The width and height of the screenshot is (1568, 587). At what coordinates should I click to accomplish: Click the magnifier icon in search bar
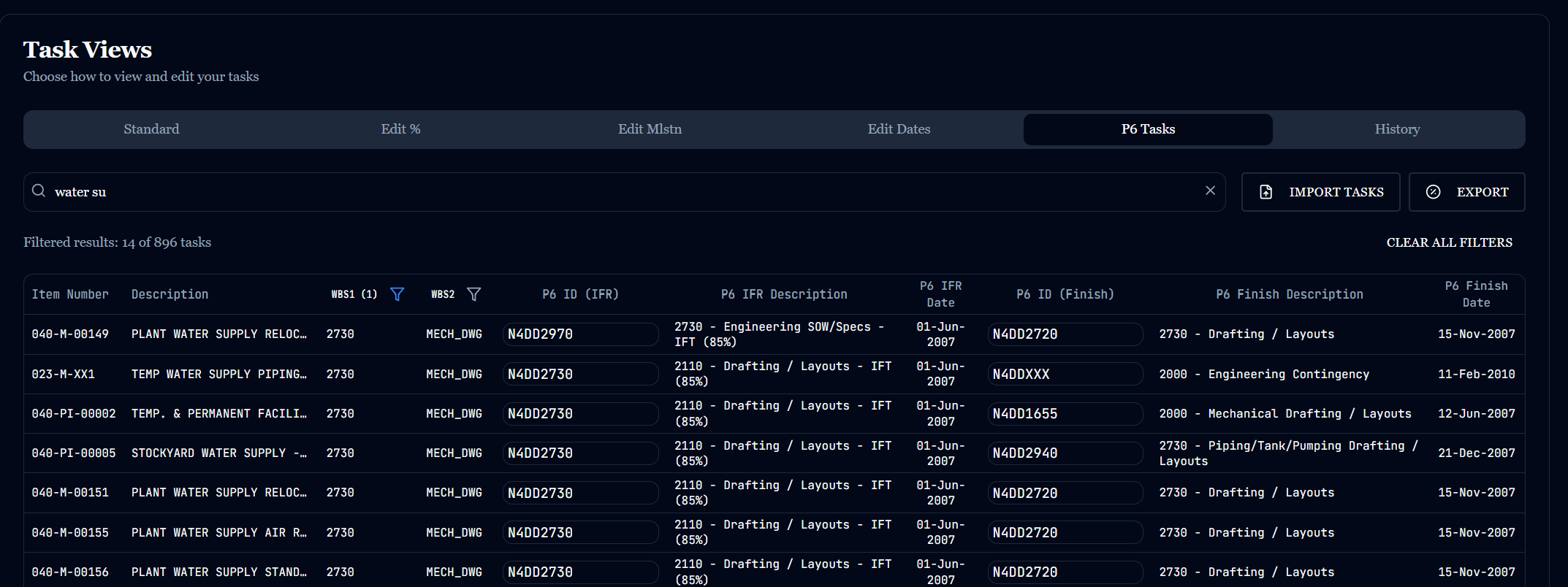39,191
